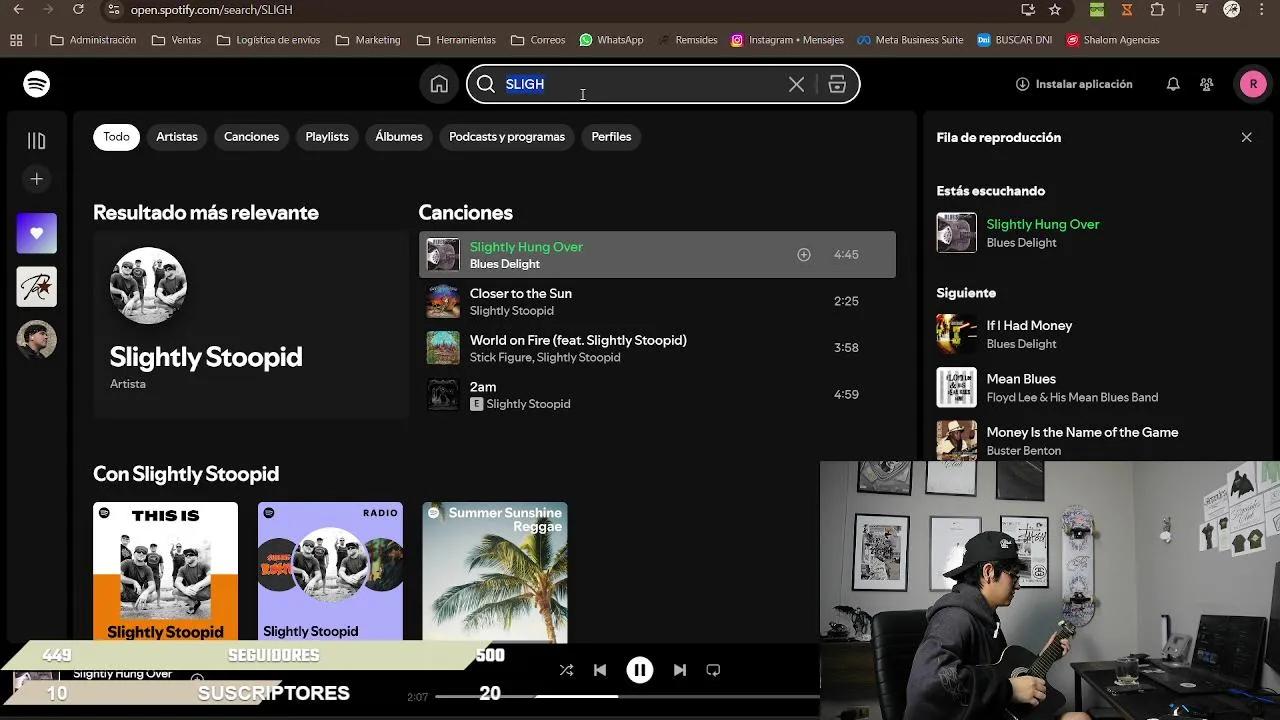Open Stick Figure artist link

click(x=500, y=358)
